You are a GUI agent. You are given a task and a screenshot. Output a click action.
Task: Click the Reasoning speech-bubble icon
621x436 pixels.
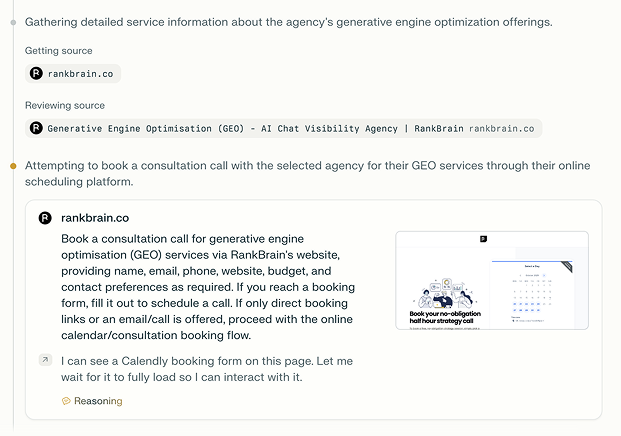point(66,401)
